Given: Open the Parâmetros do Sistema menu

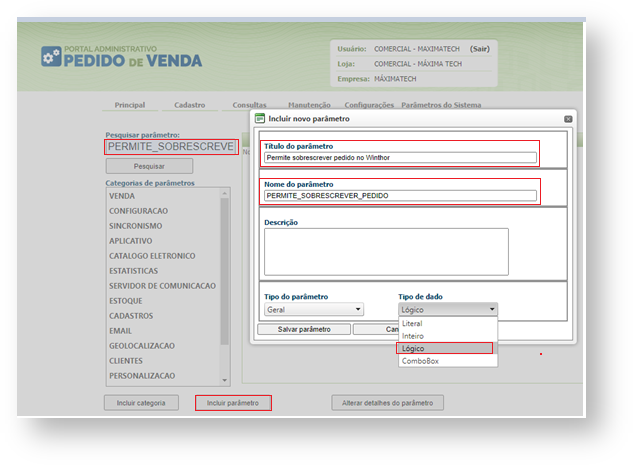Looking at the screenshot, I should 441,105.
